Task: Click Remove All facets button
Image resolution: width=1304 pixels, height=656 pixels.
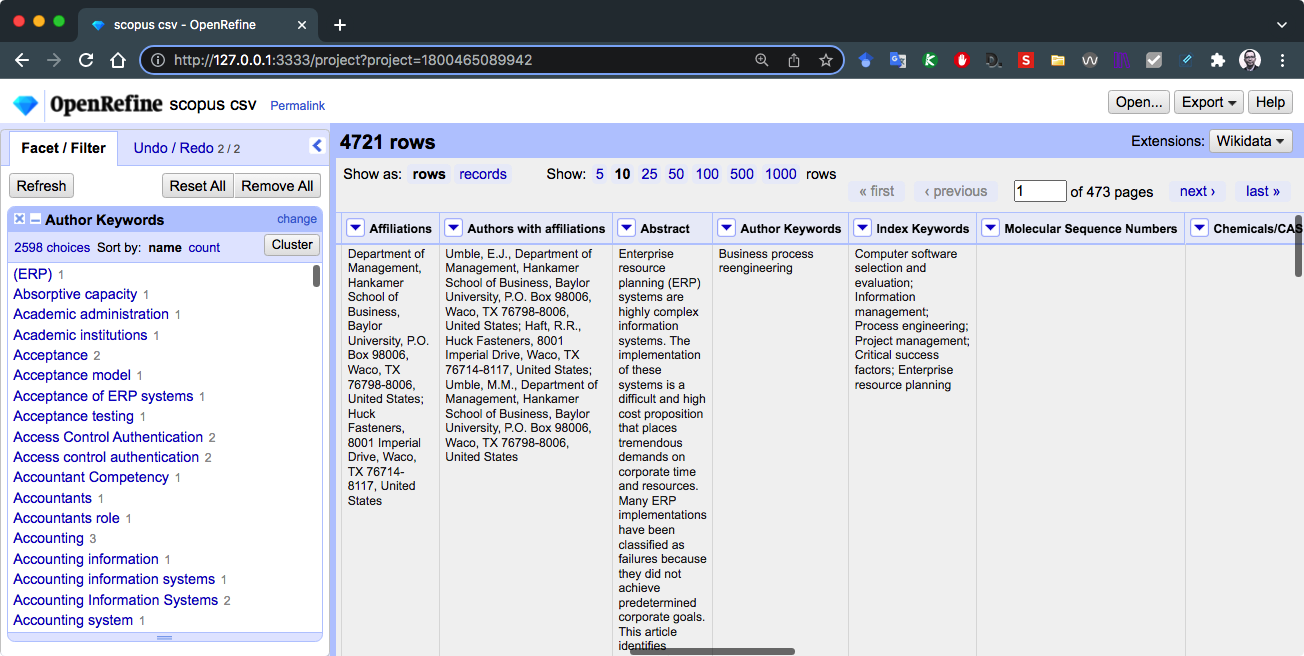Action: [277, 186]
